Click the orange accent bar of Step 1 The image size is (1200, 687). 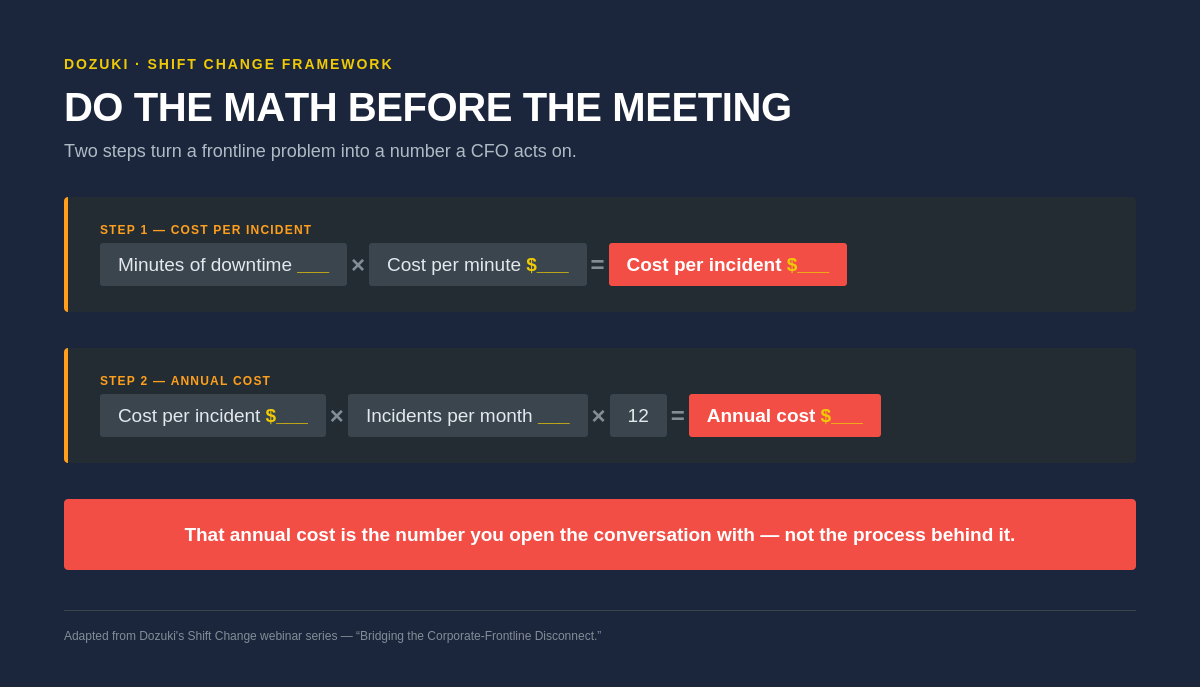[66, 254]
